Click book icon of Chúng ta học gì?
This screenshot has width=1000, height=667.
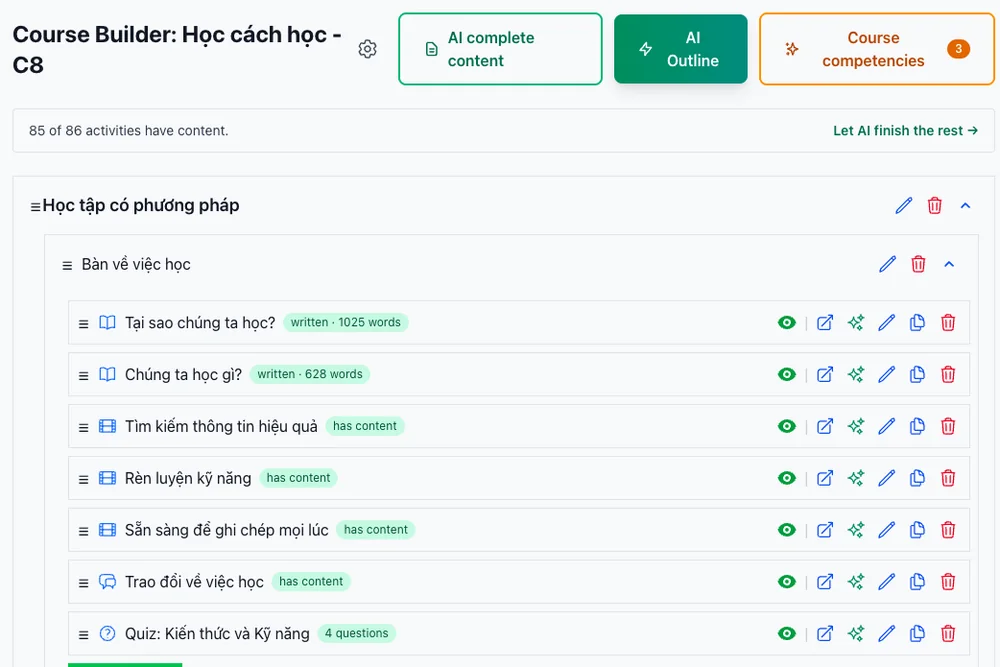[108, 374]
